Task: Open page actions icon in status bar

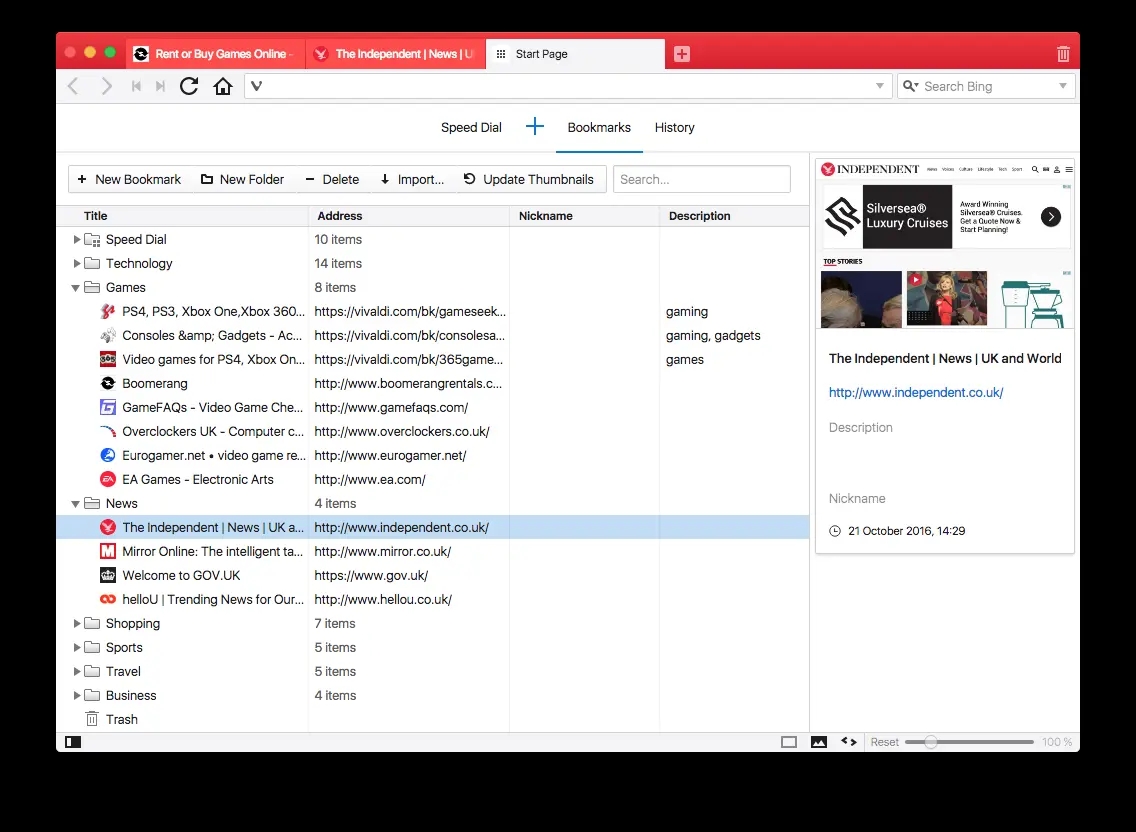Action: [848, 741]
